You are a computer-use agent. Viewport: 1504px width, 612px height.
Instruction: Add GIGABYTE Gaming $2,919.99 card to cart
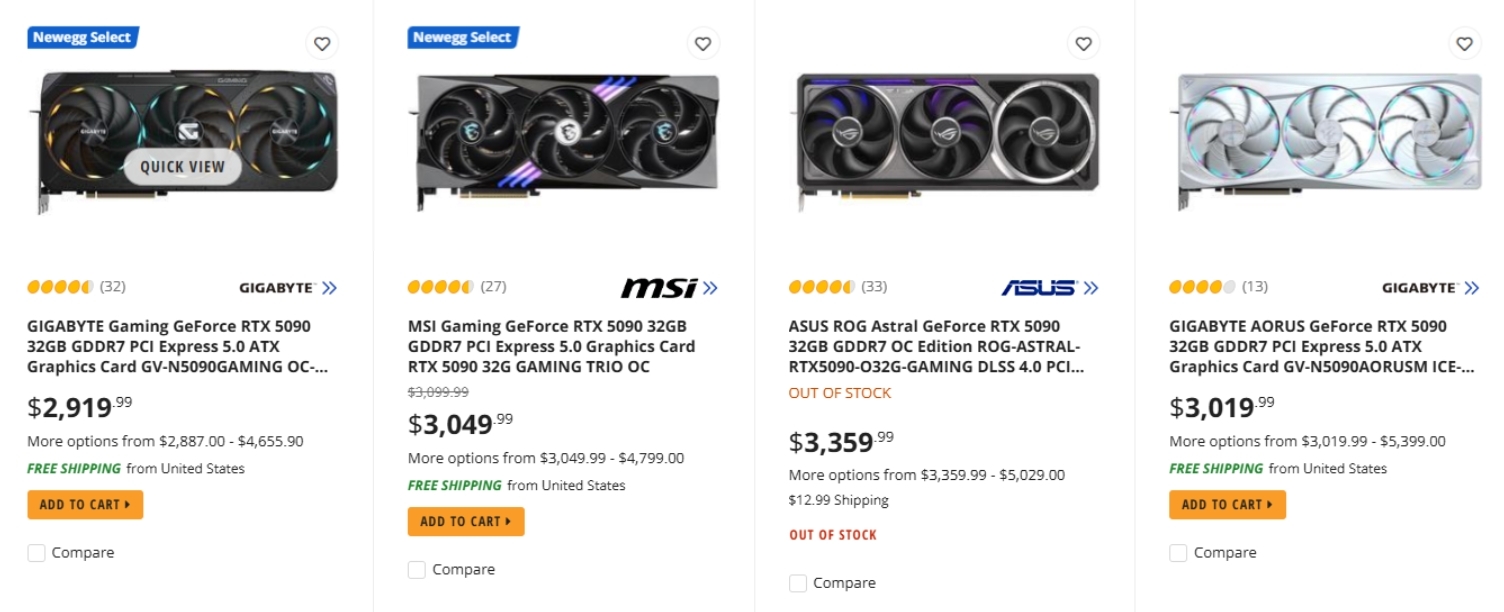[85, 505]
